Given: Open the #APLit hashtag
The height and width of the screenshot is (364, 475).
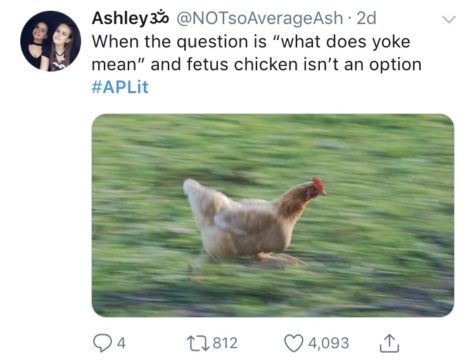Looking at the screenshot, I should click(120, 87).
